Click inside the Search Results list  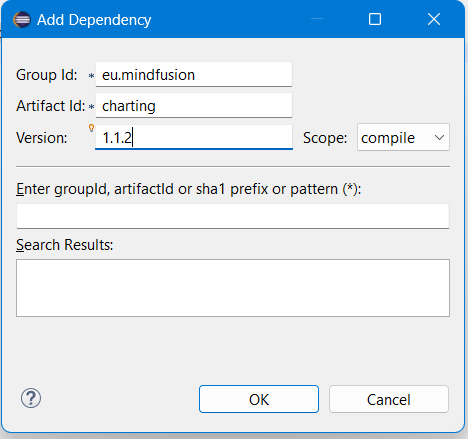coord(233,288)
